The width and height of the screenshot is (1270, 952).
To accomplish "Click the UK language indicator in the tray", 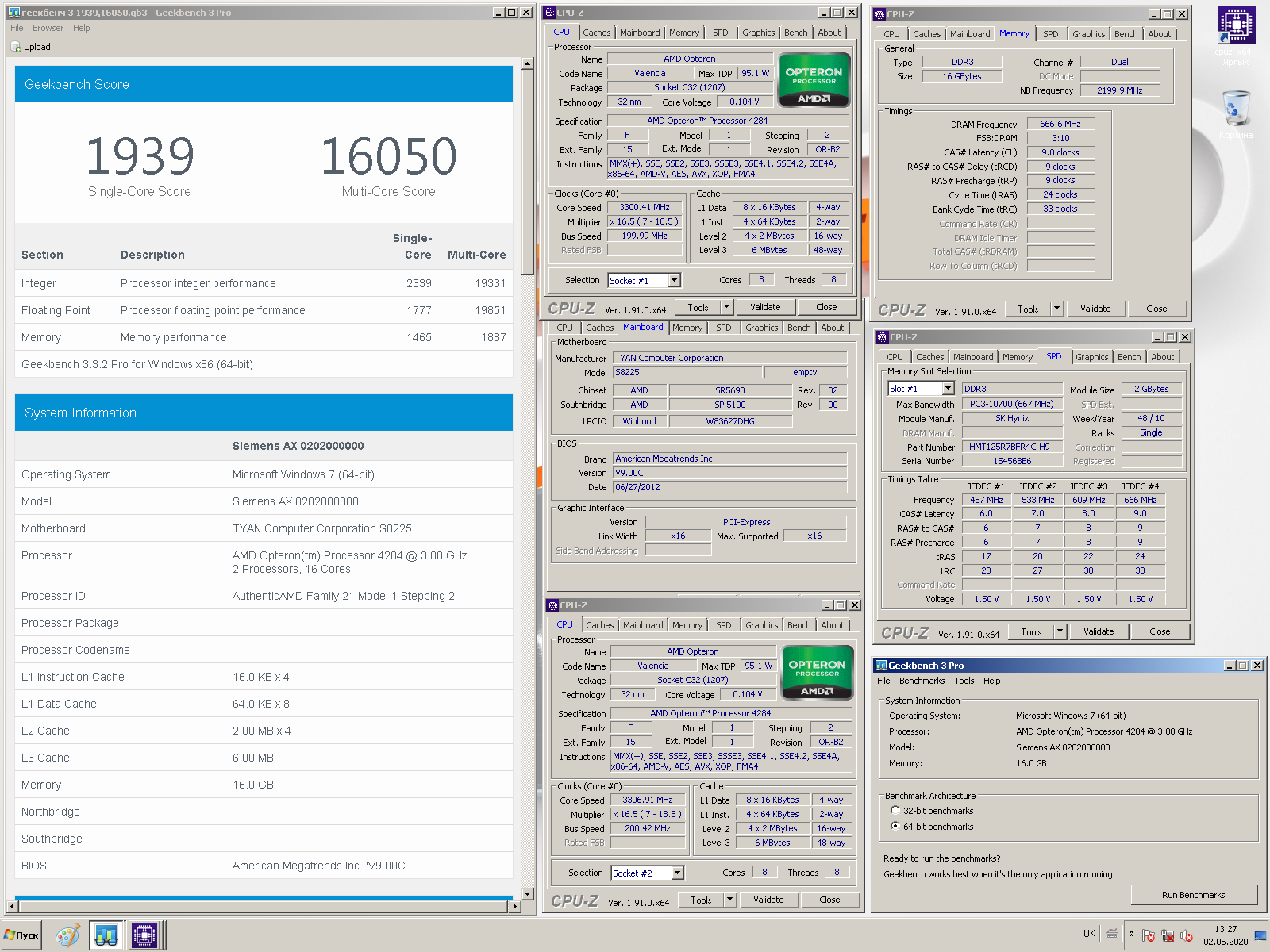I will point(1089,934).
